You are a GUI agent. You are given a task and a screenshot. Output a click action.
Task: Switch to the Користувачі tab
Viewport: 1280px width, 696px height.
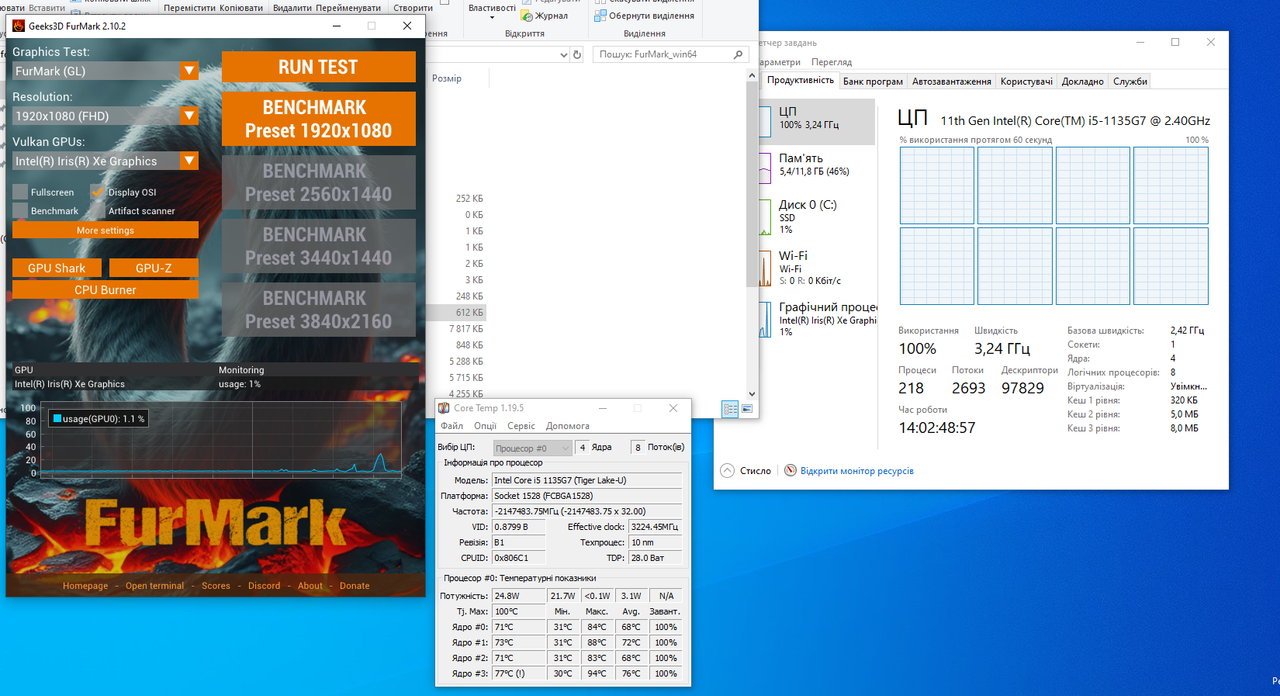1027,81
